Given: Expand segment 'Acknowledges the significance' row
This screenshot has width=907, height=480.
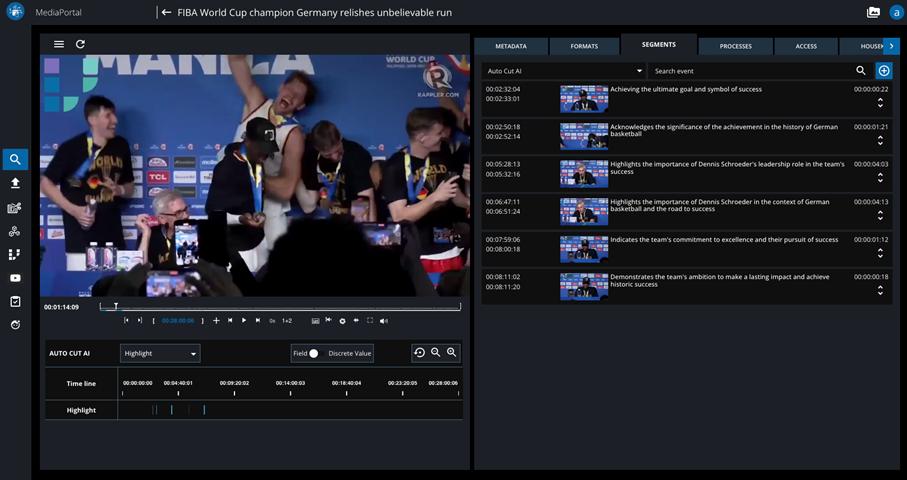Looking at the screenshot, I should [x=880, y=141].
